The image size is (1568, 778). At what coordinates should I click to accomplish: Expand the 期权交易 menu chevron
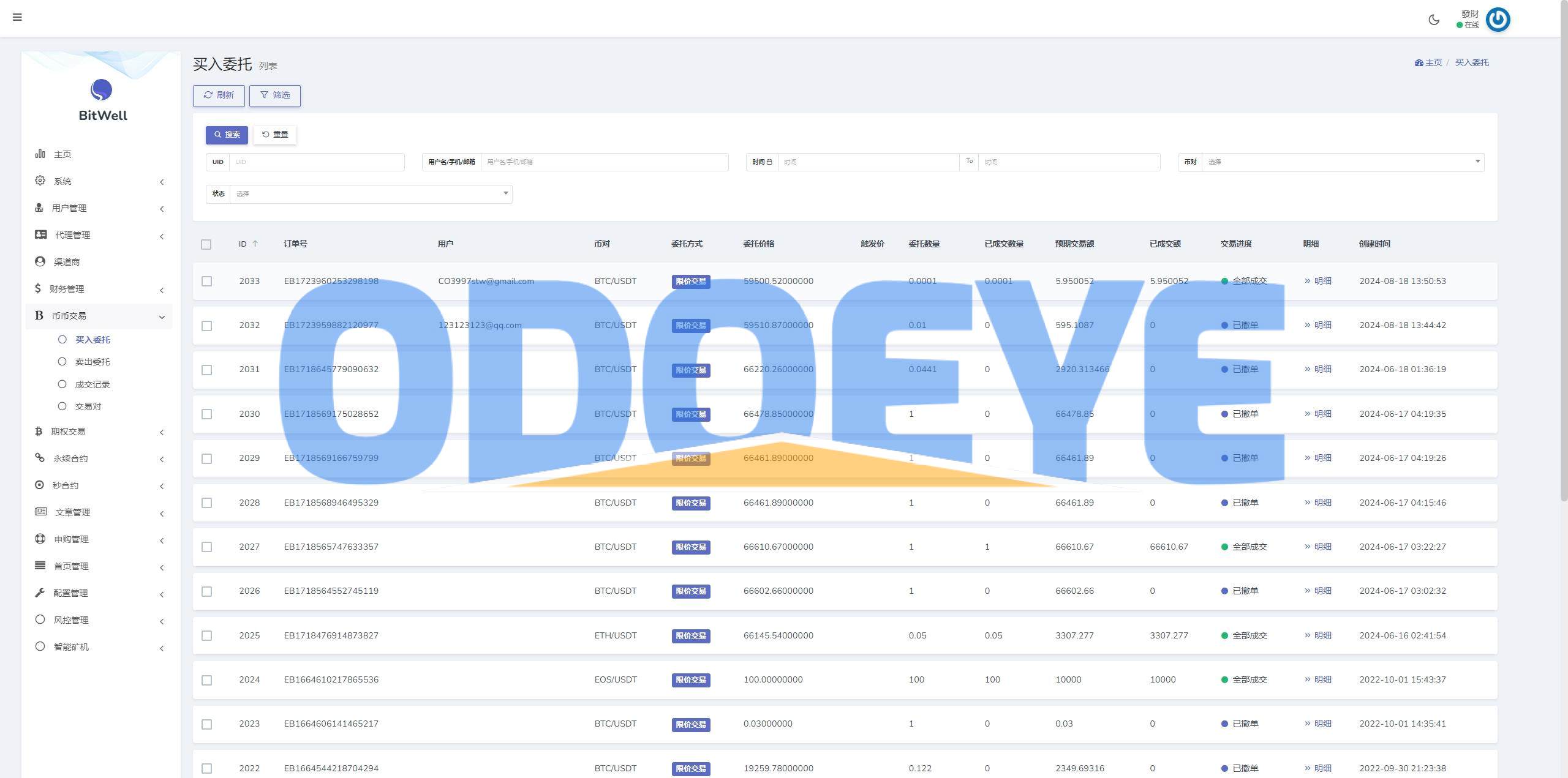click(x=162, y=432)
